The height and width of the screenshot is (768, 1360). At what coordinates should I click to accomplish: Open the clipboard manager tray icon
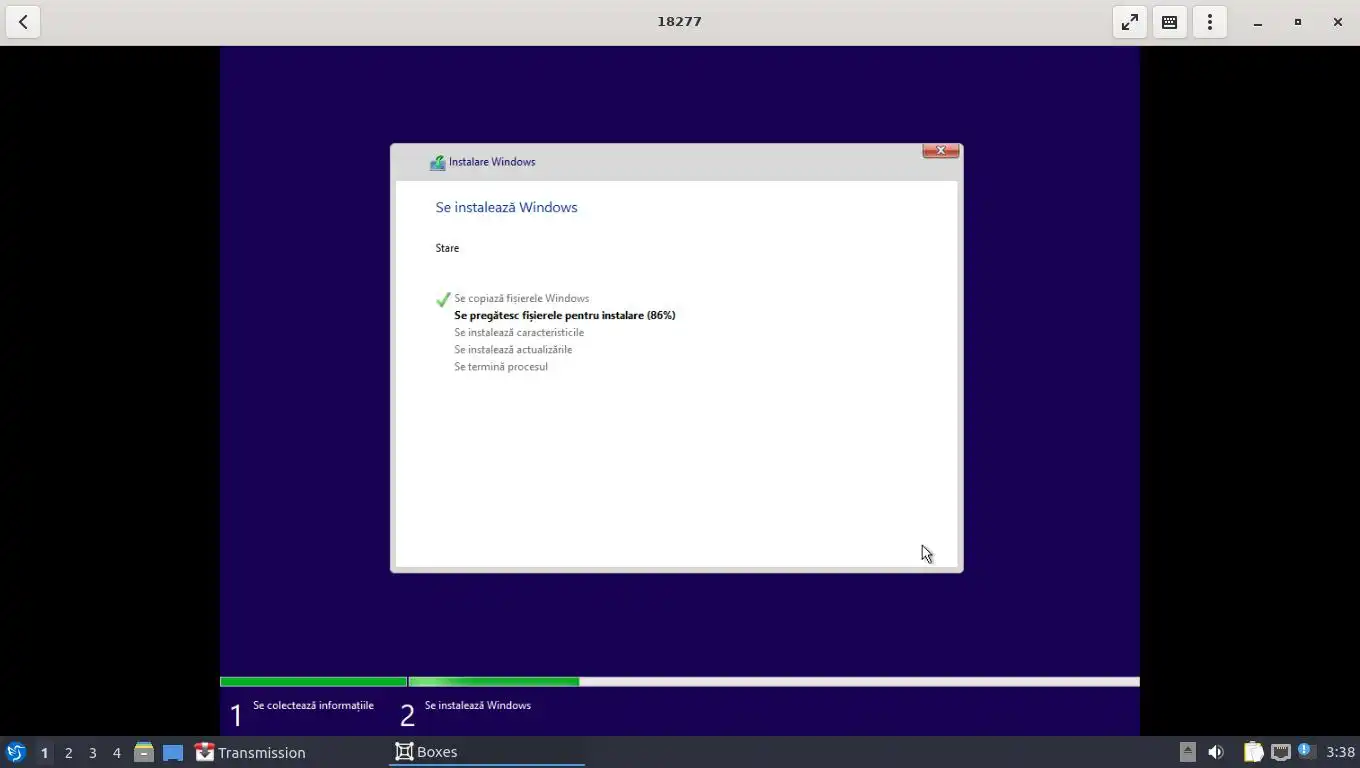(1253, 752)
